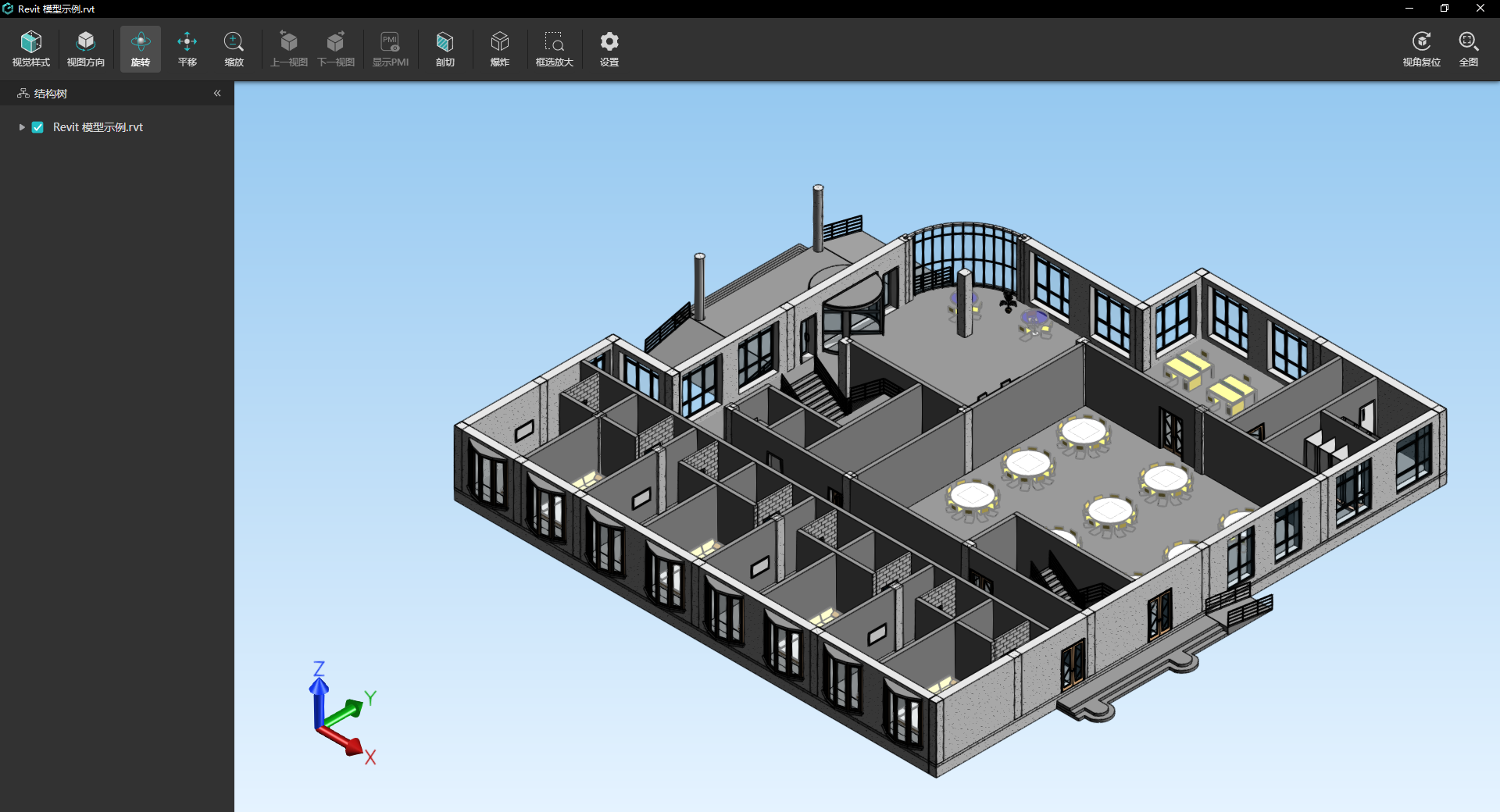Reset view with 视角复位
This screenshot has width=1500, height=812.
[1421, 48]
